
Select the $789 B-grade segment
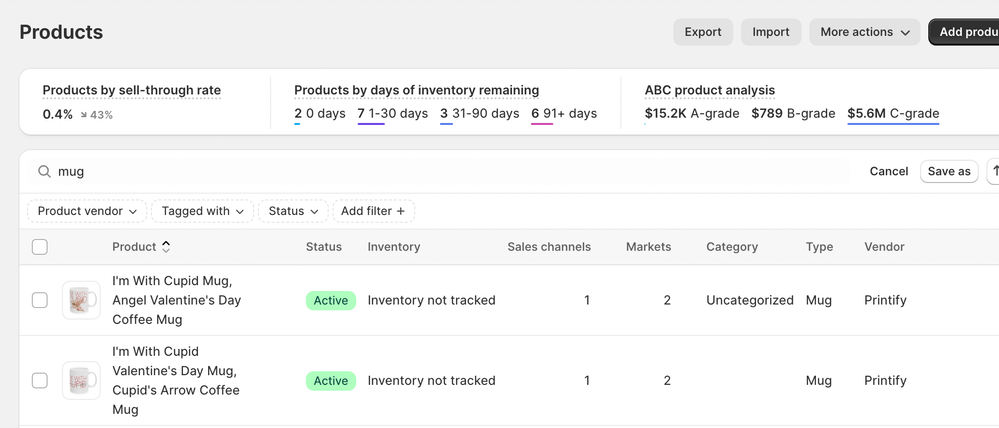pos(793,114)
